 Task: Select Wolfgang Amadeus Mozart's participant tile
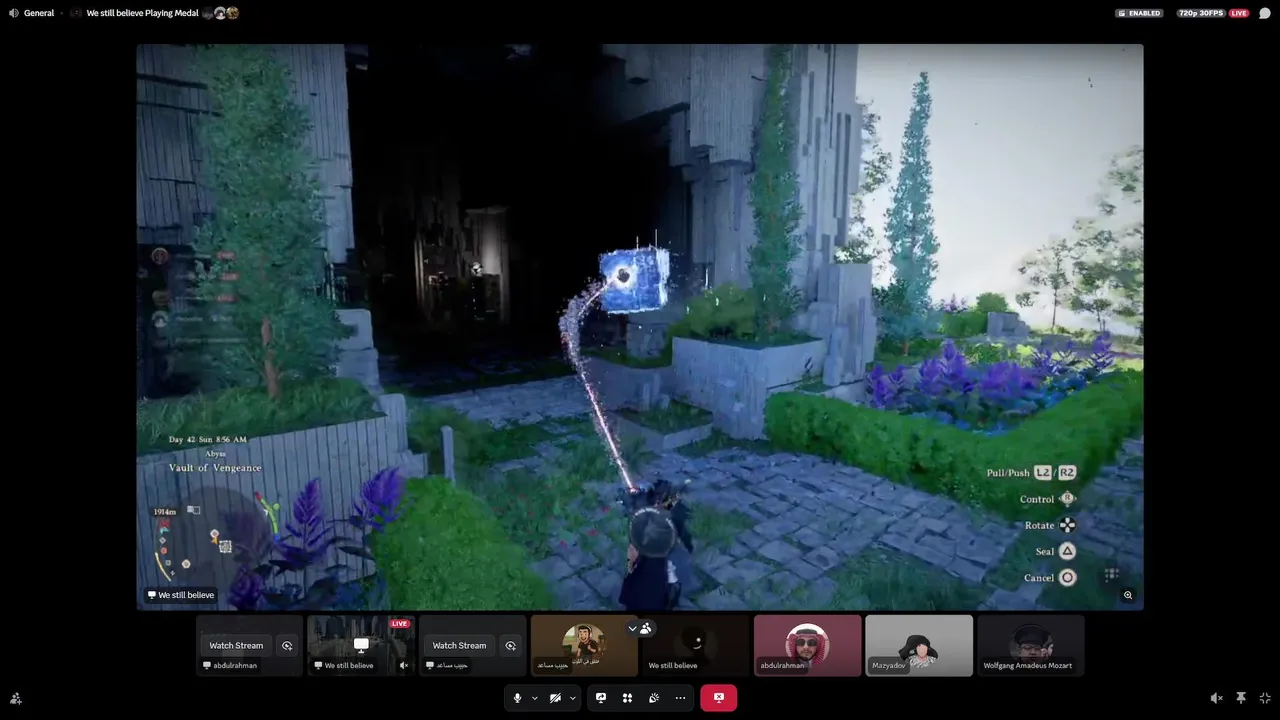pyautogui.click(x=1031, y=645)
